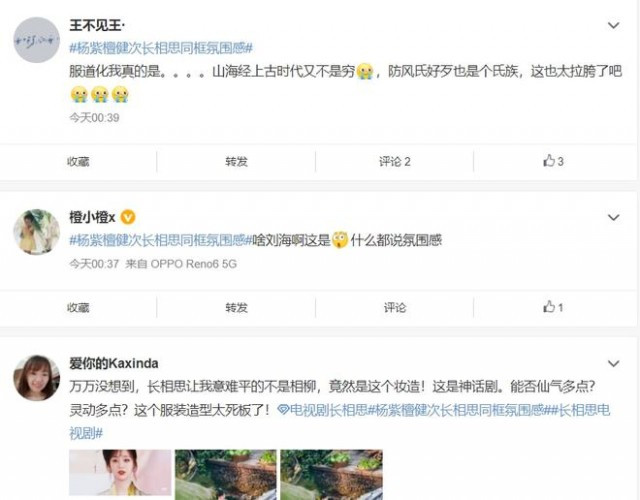Open 评论 on the 橙小橙x post
This screenshot has width=640, height=500.
pos(395,307)
